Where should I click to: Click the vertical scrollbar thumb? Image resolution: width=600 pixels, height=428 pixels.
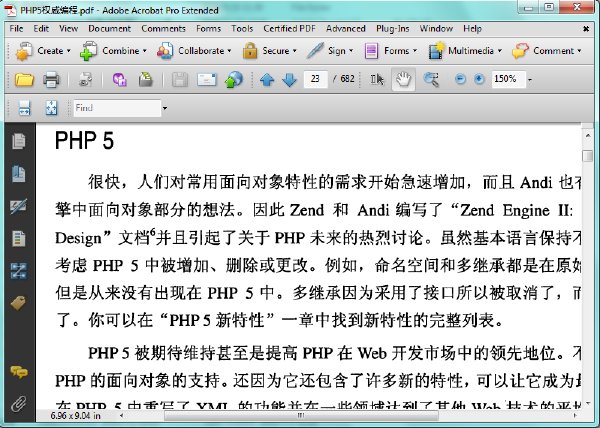point(587,156)
